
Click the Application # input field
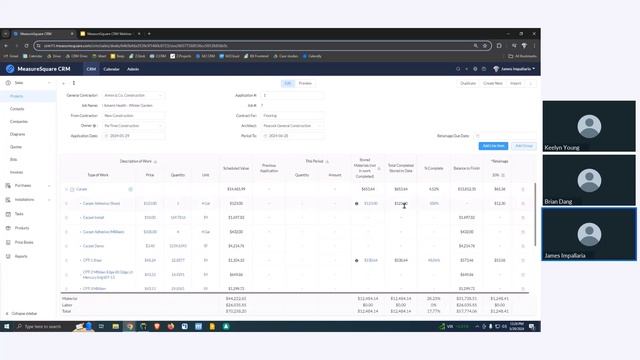click(292, 96)
